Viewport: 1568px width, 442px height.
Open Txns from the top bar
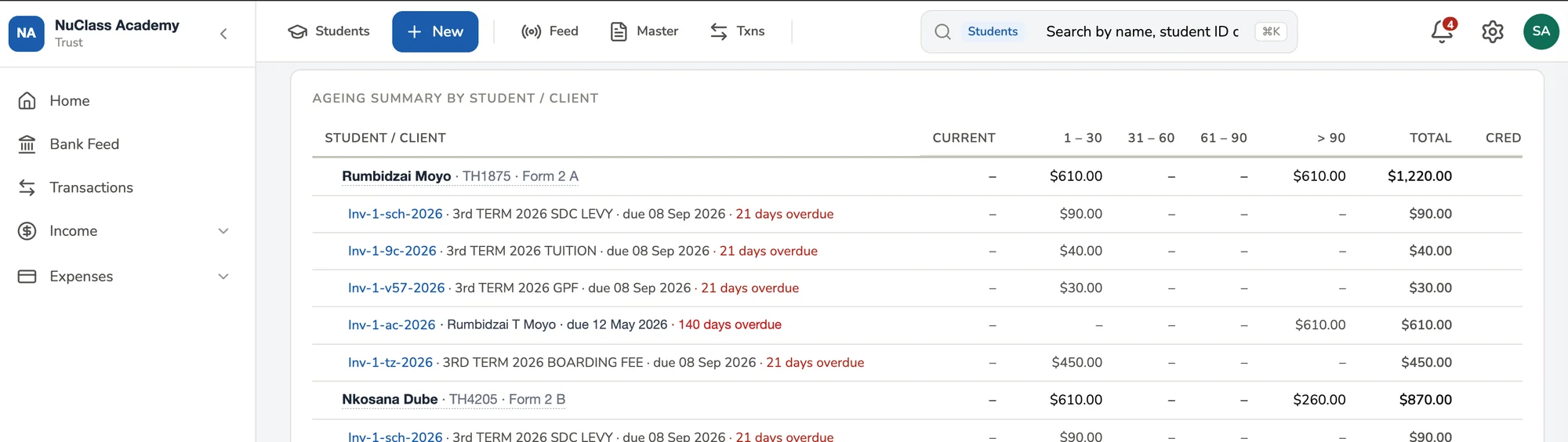(x=737, y=31)
